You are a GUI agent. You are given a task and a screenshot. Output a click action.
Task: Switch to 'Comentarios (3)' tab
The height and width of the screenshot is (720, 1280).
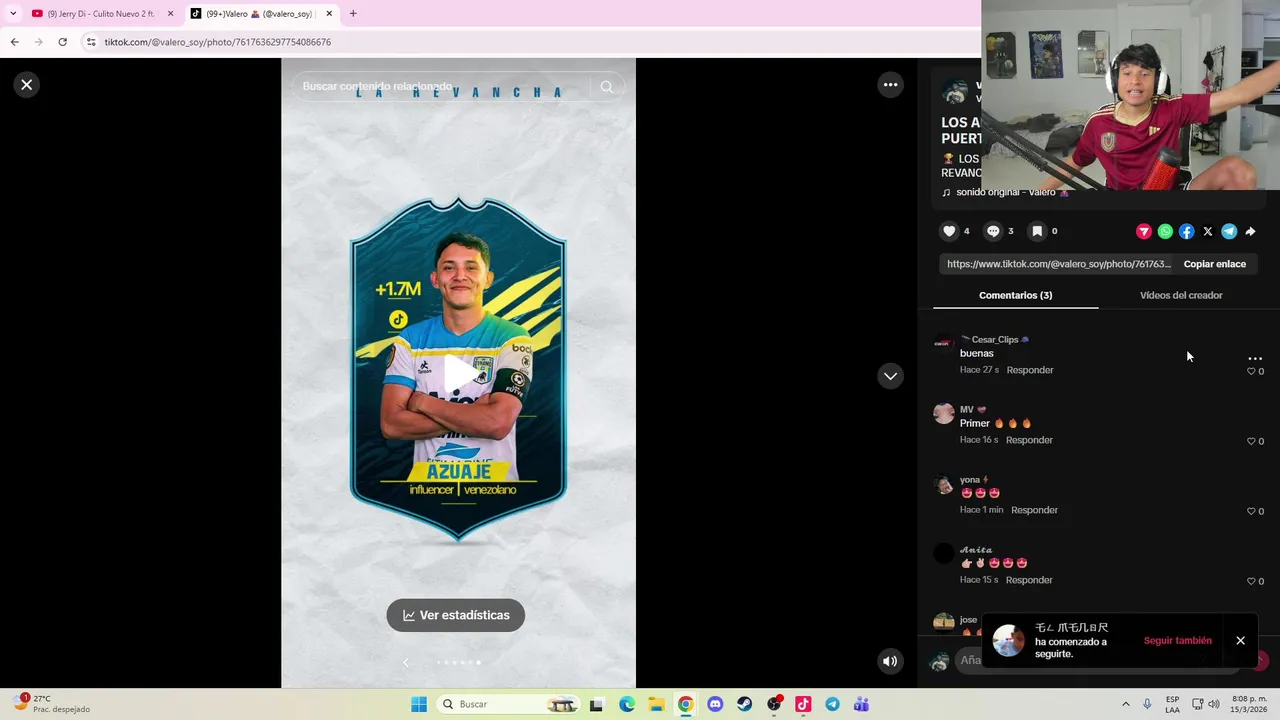(1015, 295)
